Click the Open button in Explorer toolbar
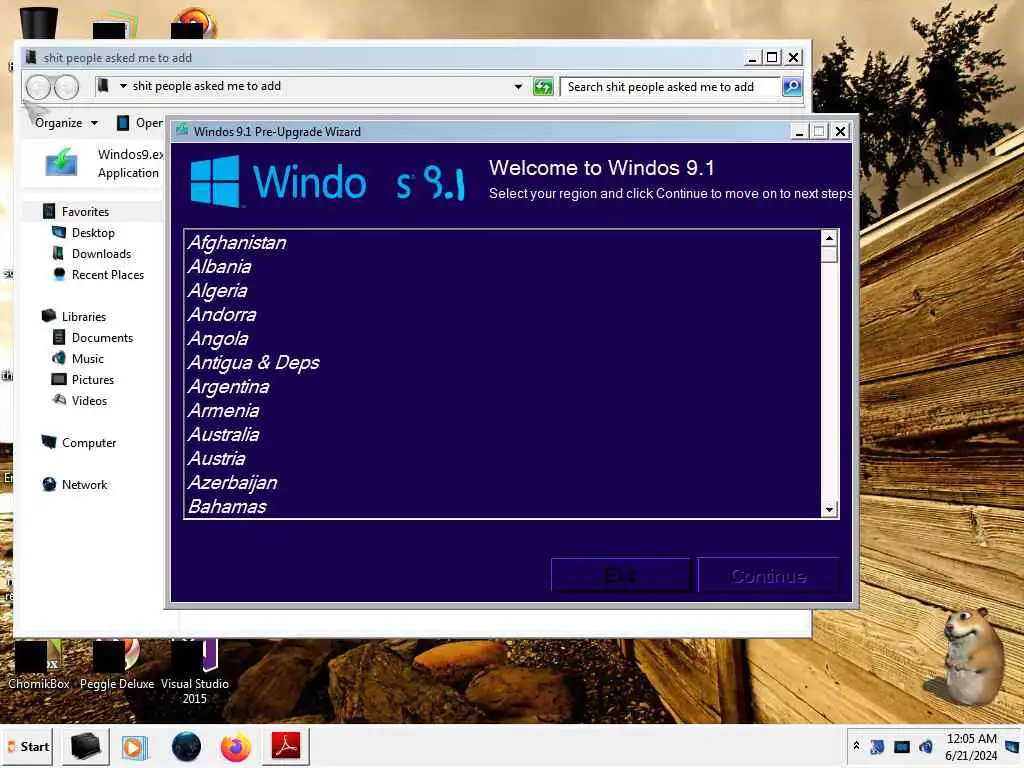 (x=140, y=123)
